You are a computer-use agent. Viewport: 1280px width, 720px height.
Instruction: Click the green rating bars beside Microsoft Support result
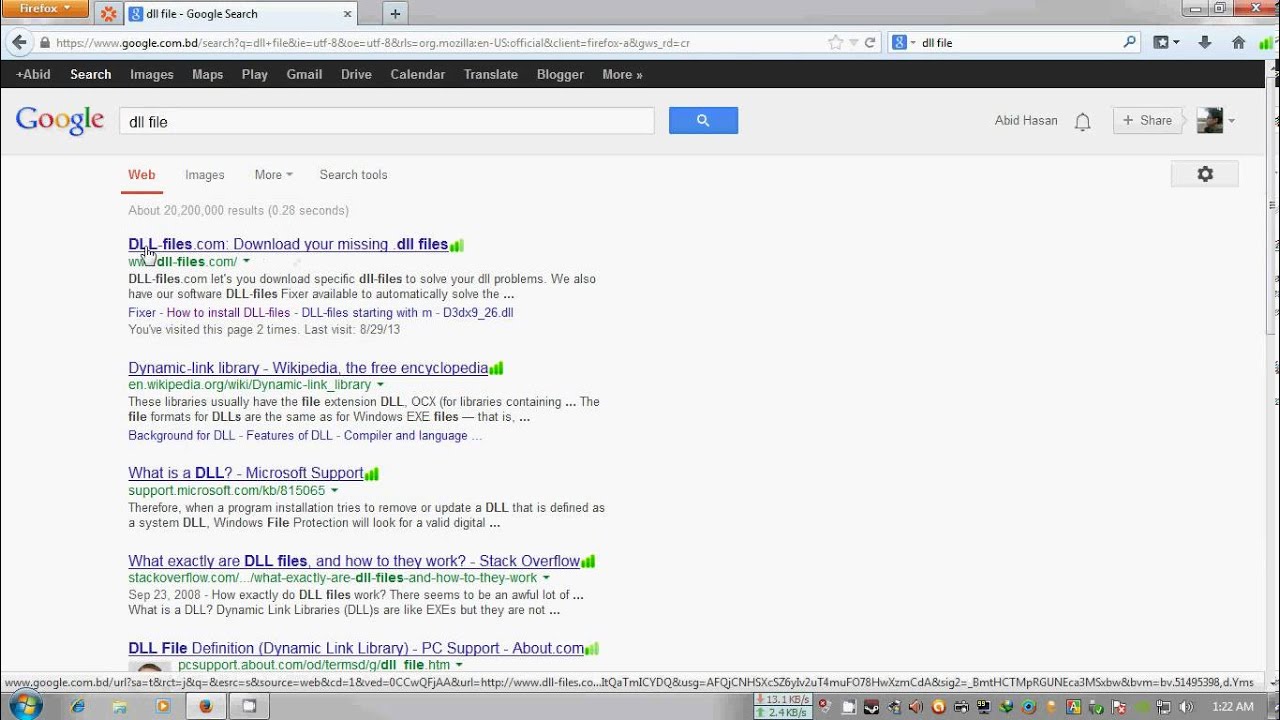(372, 474)
